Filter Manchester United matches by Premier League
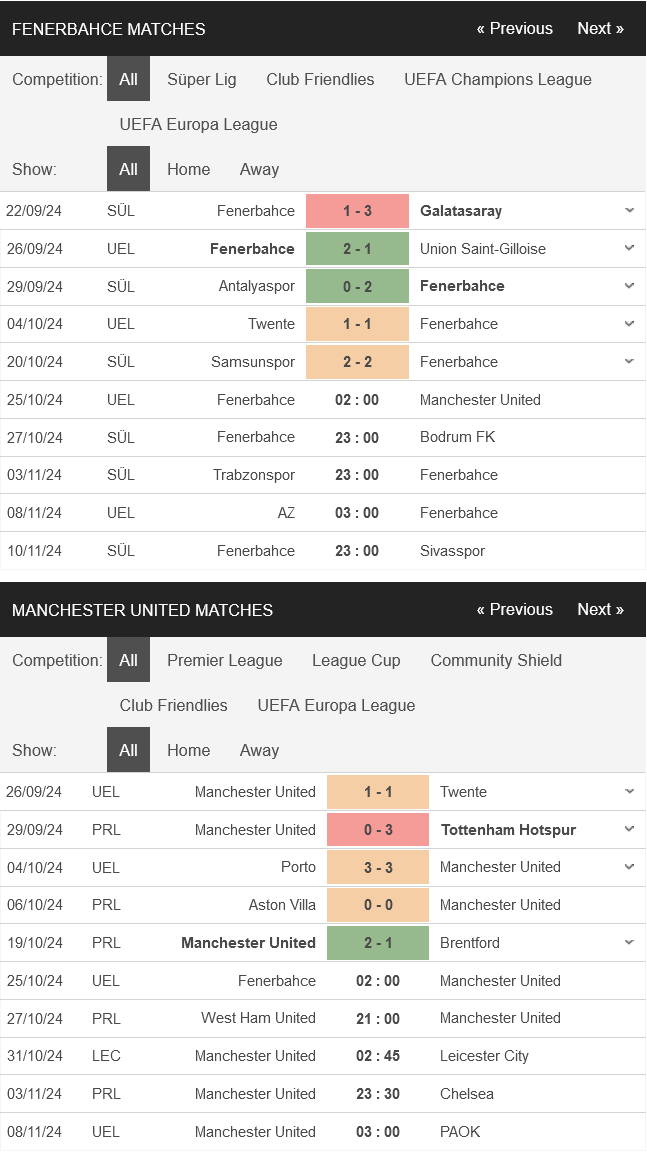Image resolution: width=647 pixels, height=1156 pixels. 225,661
